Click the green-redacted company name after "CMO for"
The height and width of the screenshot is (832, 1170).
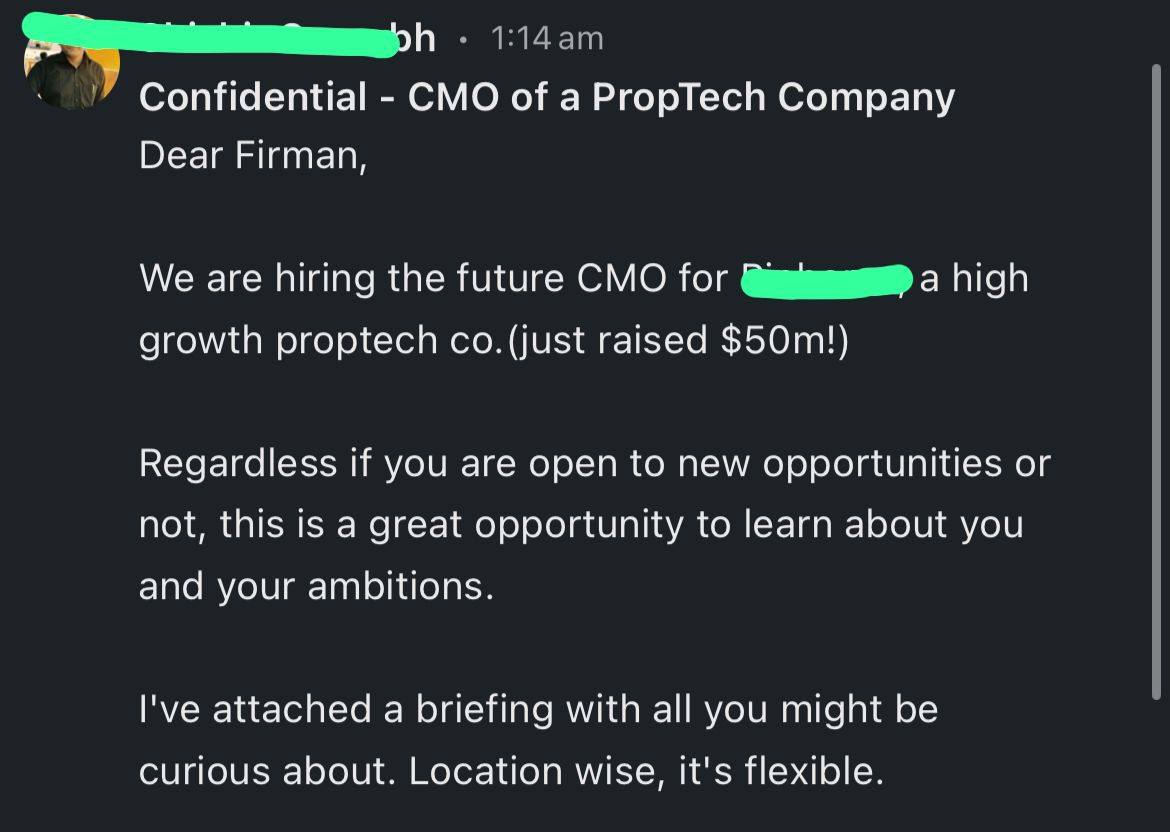(x=827, y=281)
